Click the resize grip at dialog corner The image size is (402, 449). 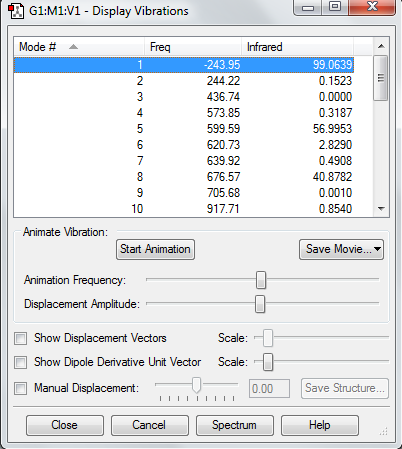tap(384, 431)
